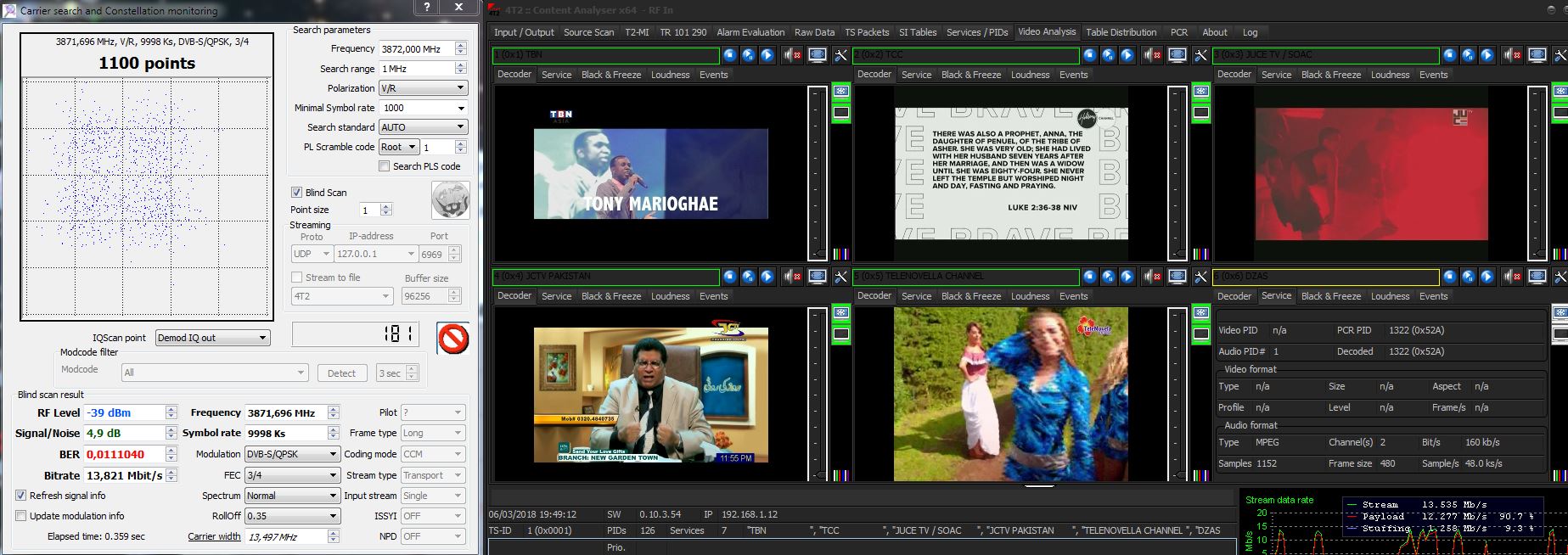The width and height of the screenshot is (1568, 555).
Task: Open the monitor display icon for TELENOVELLA CHANNEL
Action: pyautogui.click(x=1177, y=277)
